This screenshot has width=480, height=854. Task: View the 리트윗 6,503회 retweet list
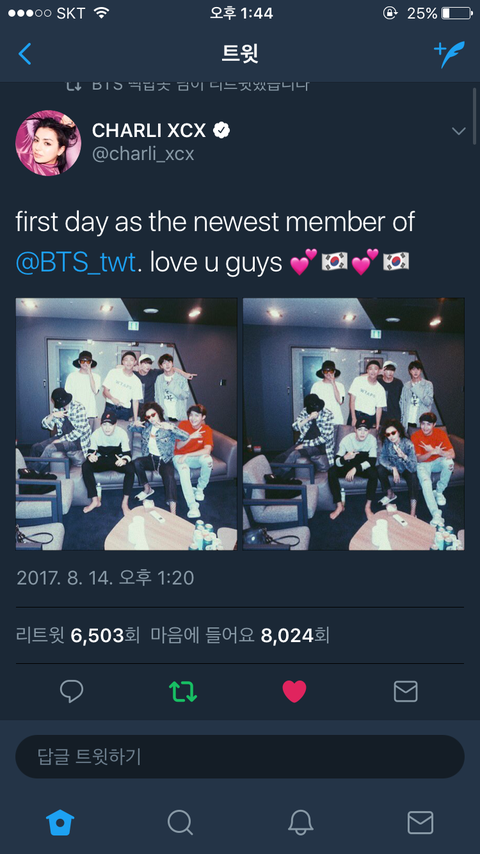tap(78, 635)
